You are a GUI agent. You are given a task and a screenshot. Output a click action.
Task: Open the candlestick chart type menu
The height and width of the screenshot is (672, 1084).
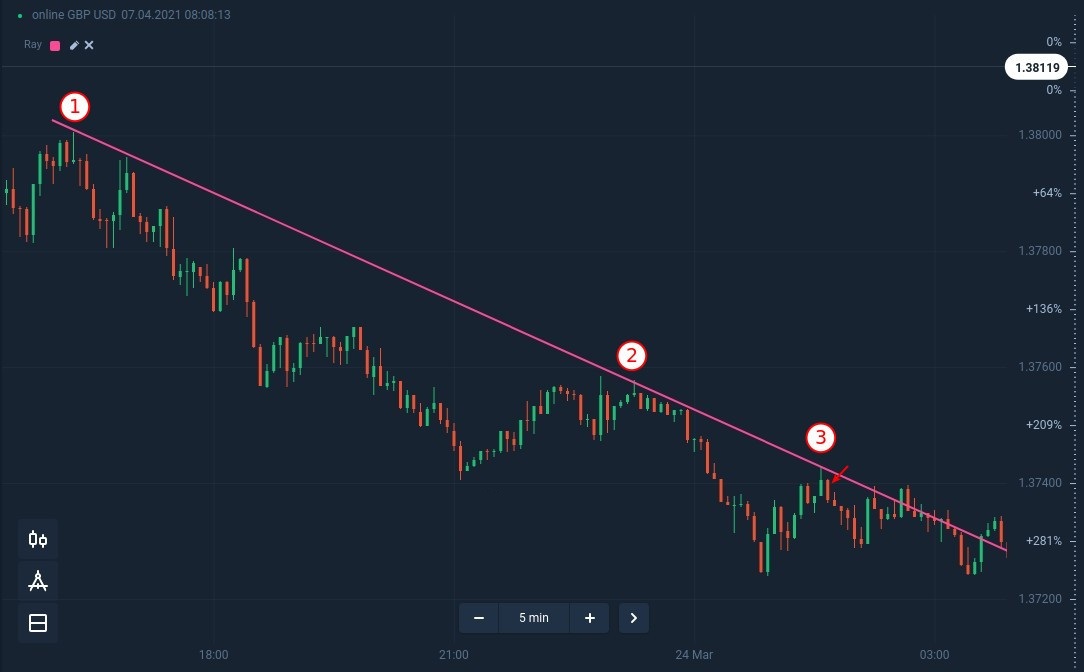(x=38, y=540)
